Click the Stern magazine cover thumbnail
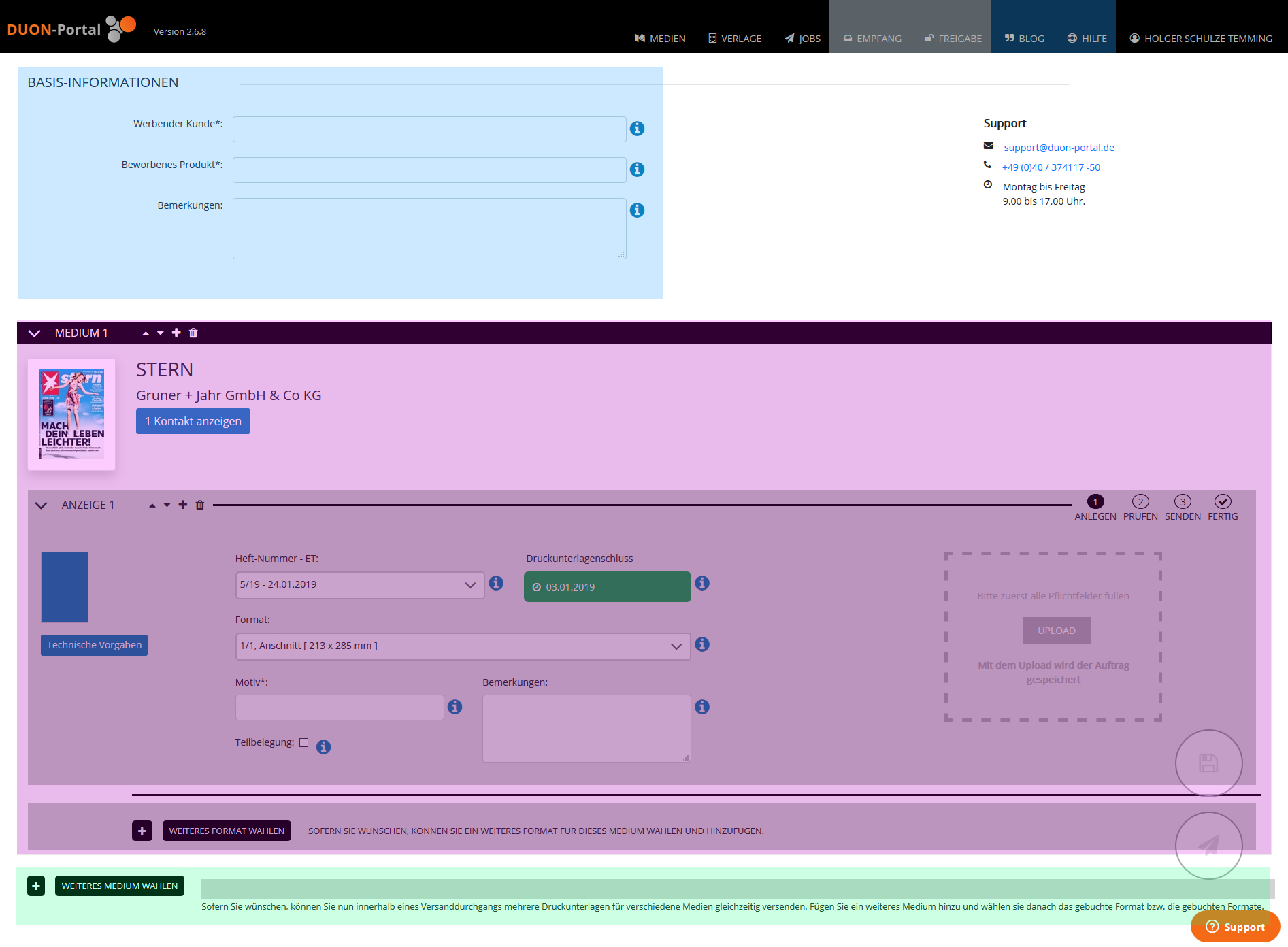This screenshot has height=947, width=1288. pos(71,414)
